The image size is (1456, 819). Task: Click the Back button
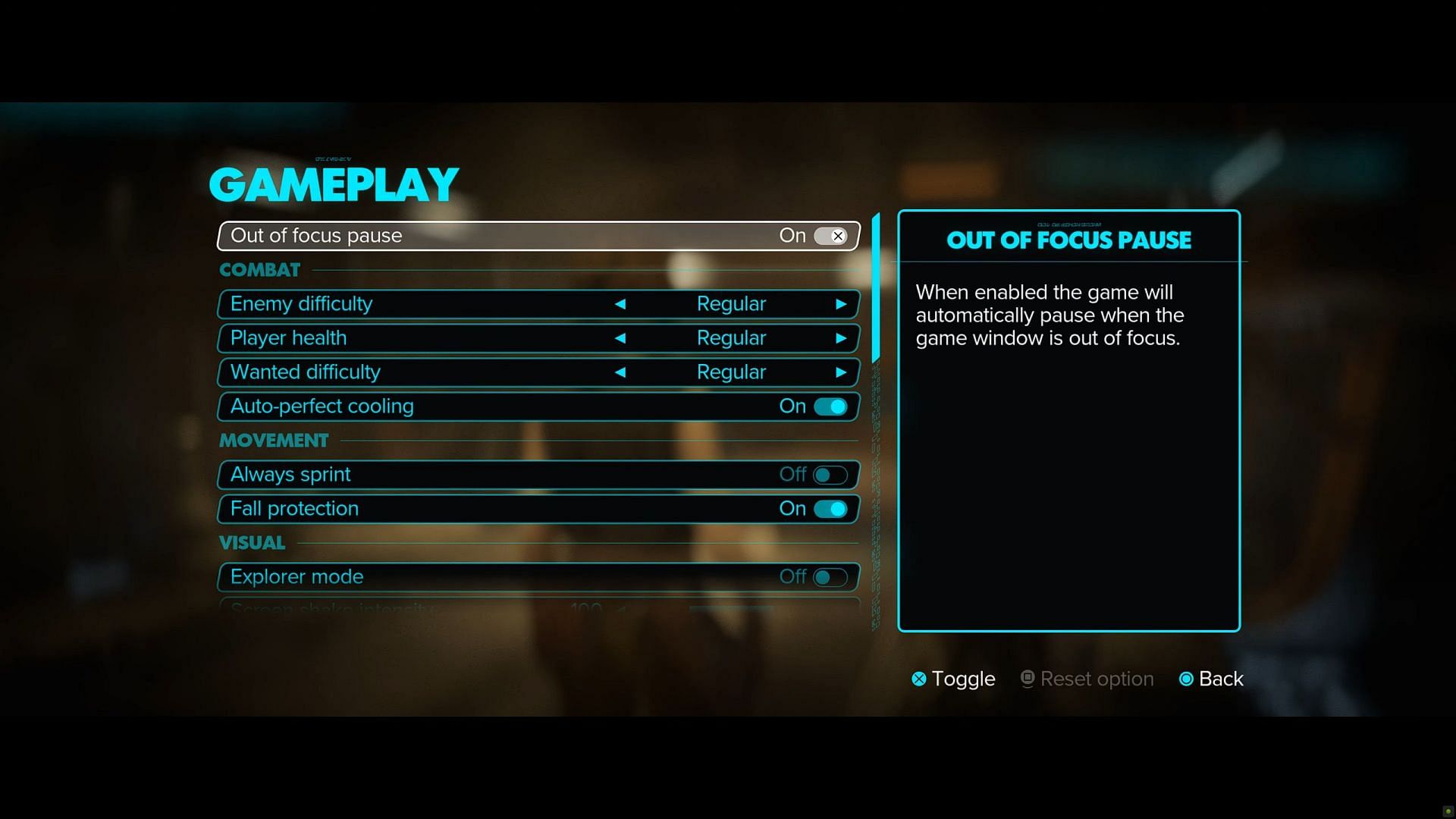pyautogui.click(x=1210, y=678)
